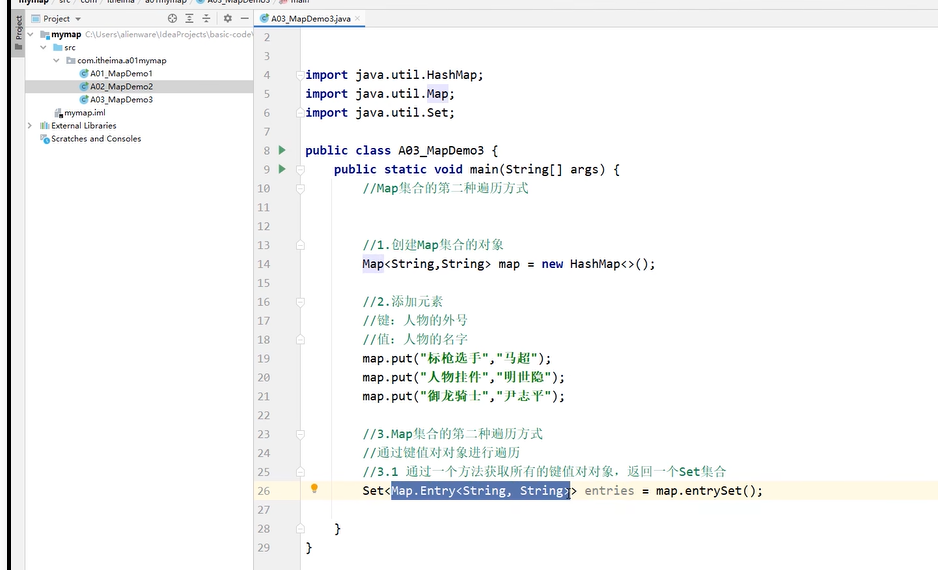
Task: Collapse the src folder node
Action: click(44, 47)
